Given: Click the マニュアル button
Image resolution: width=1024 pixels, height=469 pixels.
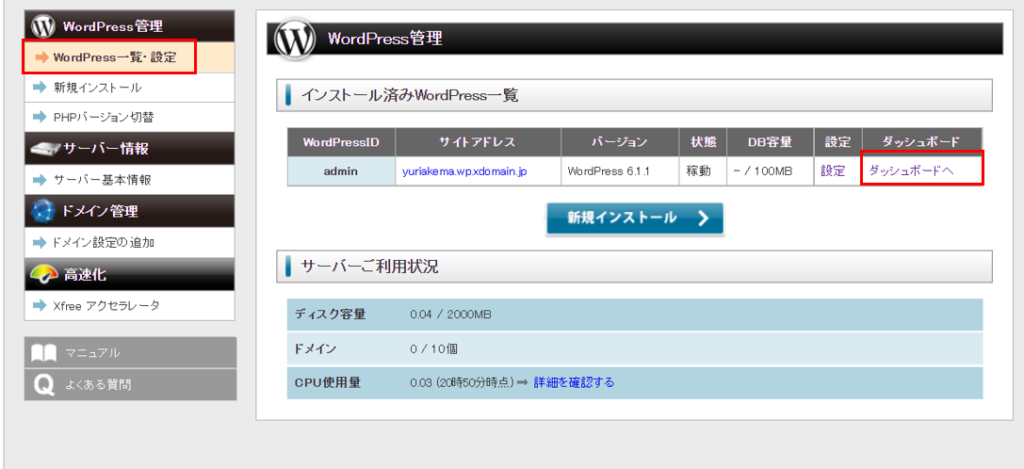Looking at the screenshot, I should (x=130, y=353).
